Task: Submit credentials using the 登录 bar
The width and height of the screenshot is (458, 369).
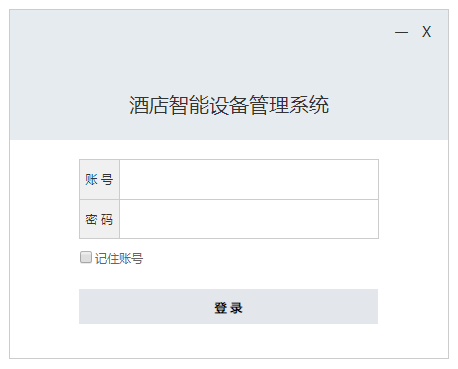Action: (228, 306)
